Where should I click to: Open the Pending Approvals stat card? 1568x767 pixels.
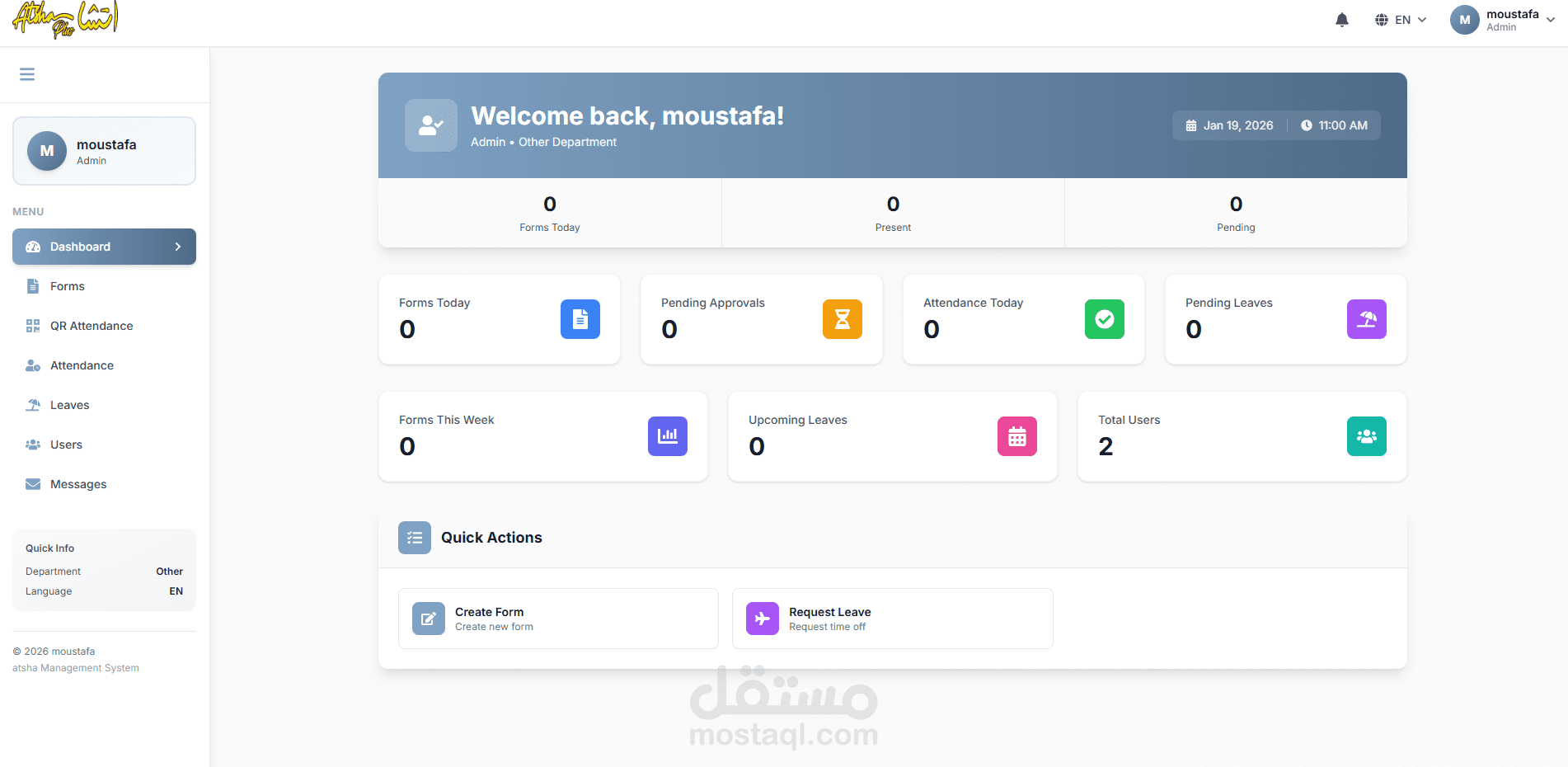(x=762, y=319)
